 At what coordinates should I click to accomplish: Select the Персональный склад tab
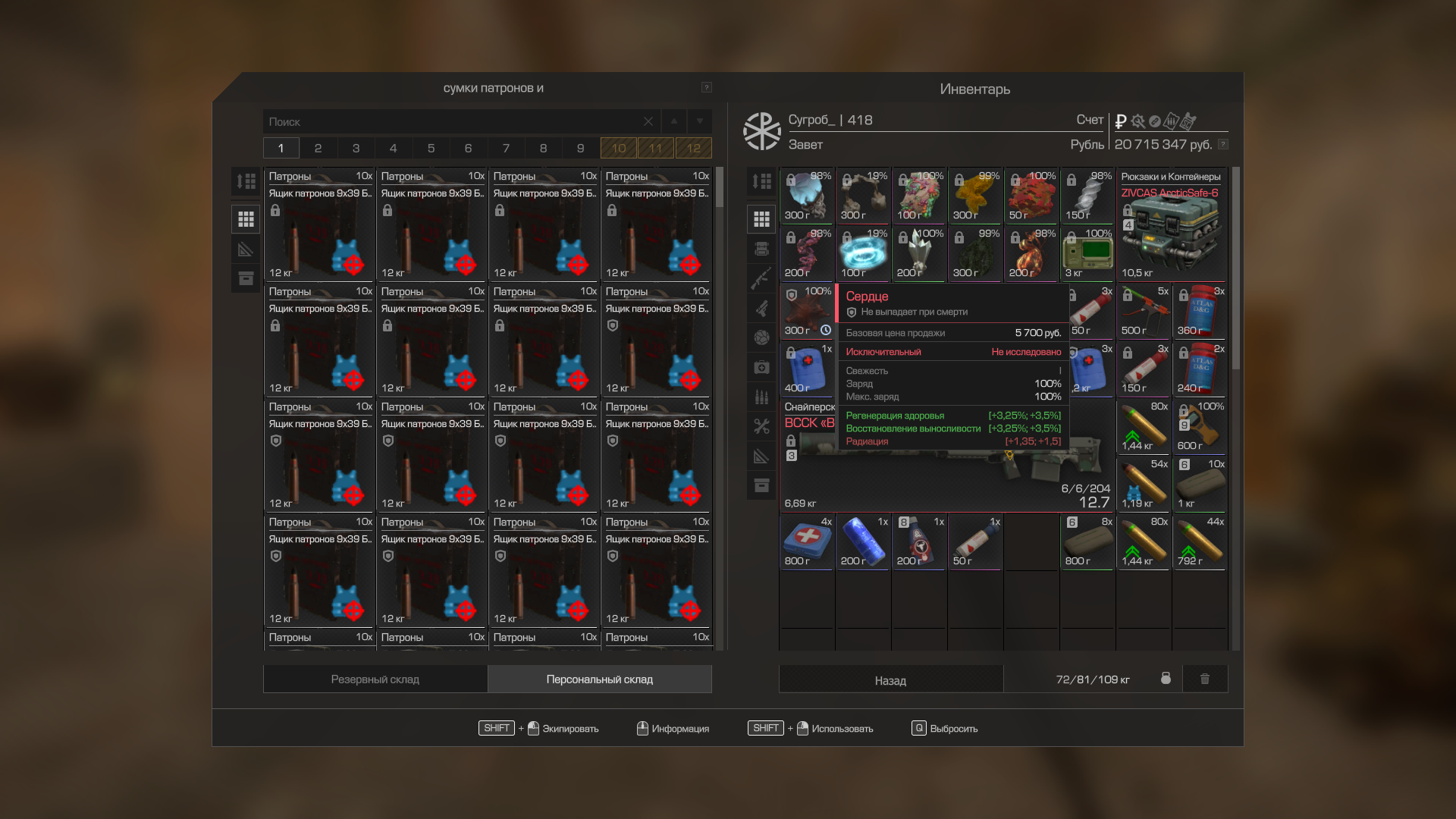coord(600,679)
